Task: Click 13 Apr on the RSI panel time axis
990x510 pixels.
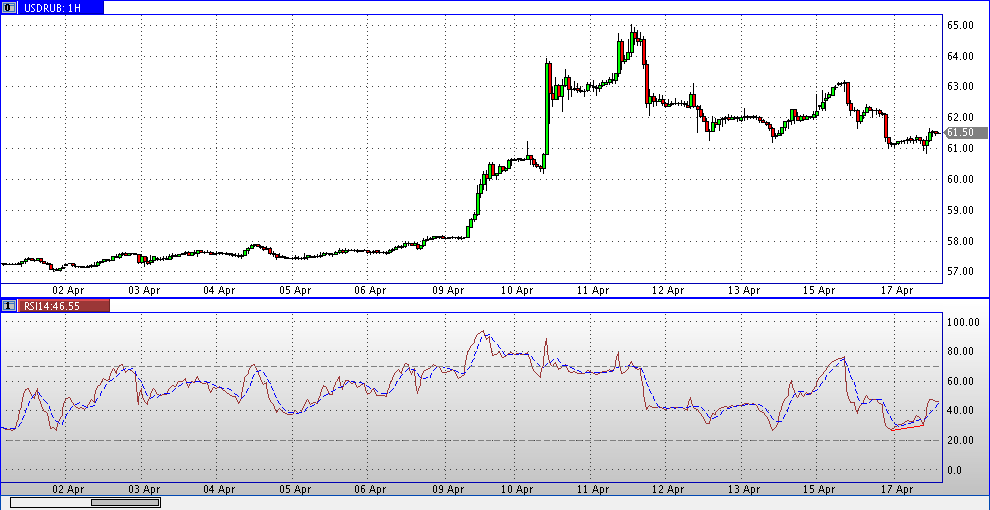Action: click(744, 489)
